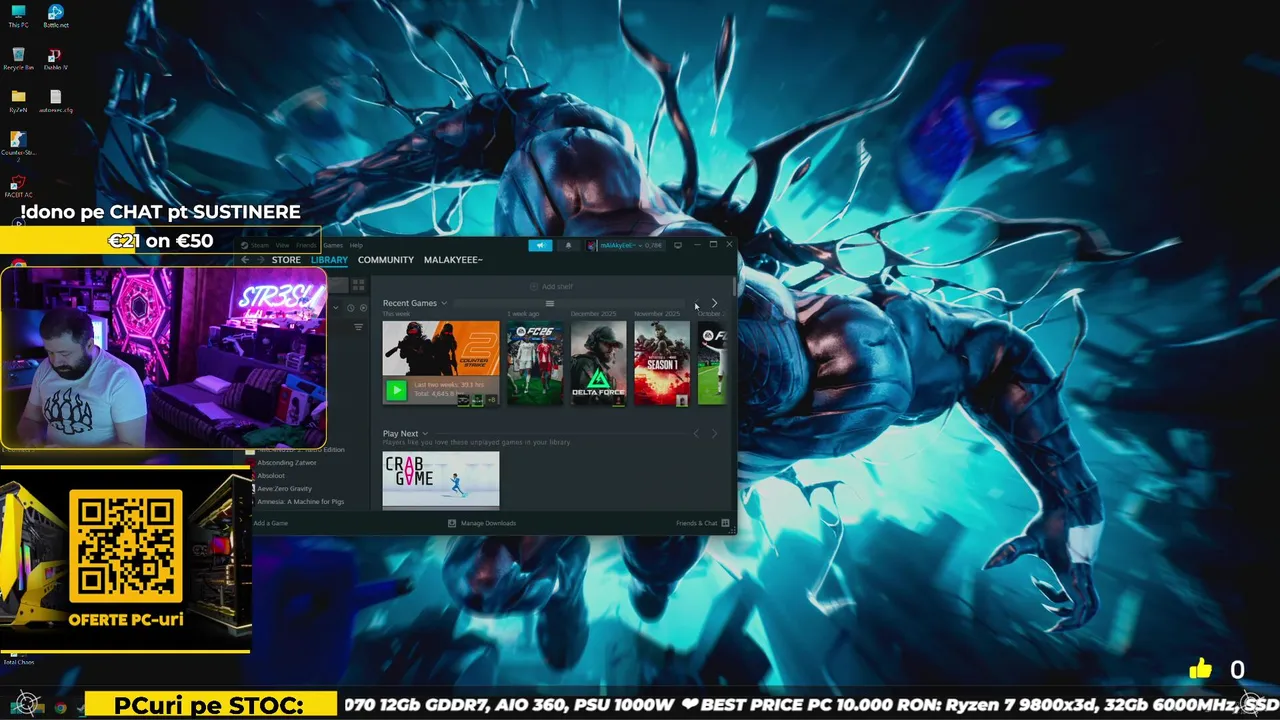Click the Manage Downloads icon
This screenshot has height=720, width=1280.
point(452,523)
